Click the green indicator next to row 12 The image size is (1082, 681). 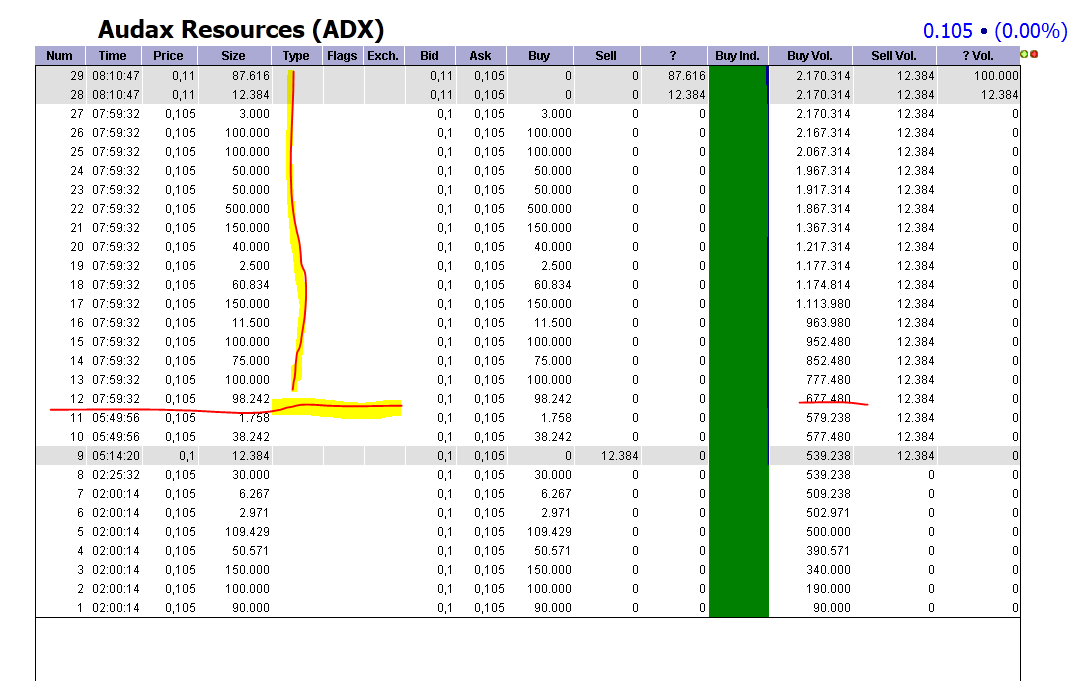point(737,398)
